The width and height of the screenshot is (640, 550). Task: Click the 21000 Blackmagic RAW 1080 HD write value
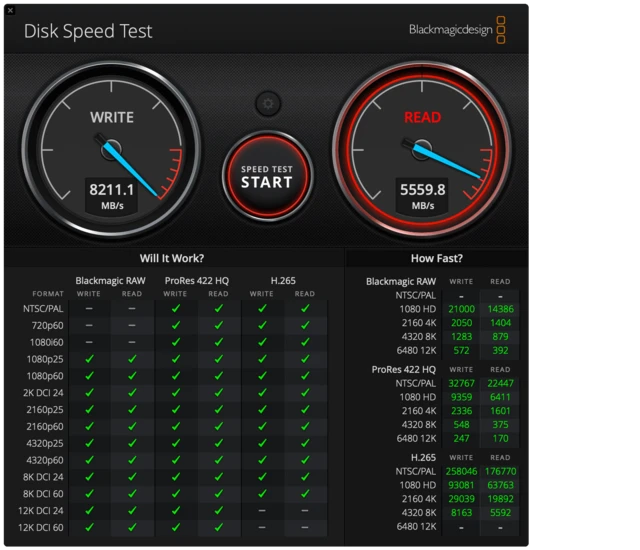point(462,309)
